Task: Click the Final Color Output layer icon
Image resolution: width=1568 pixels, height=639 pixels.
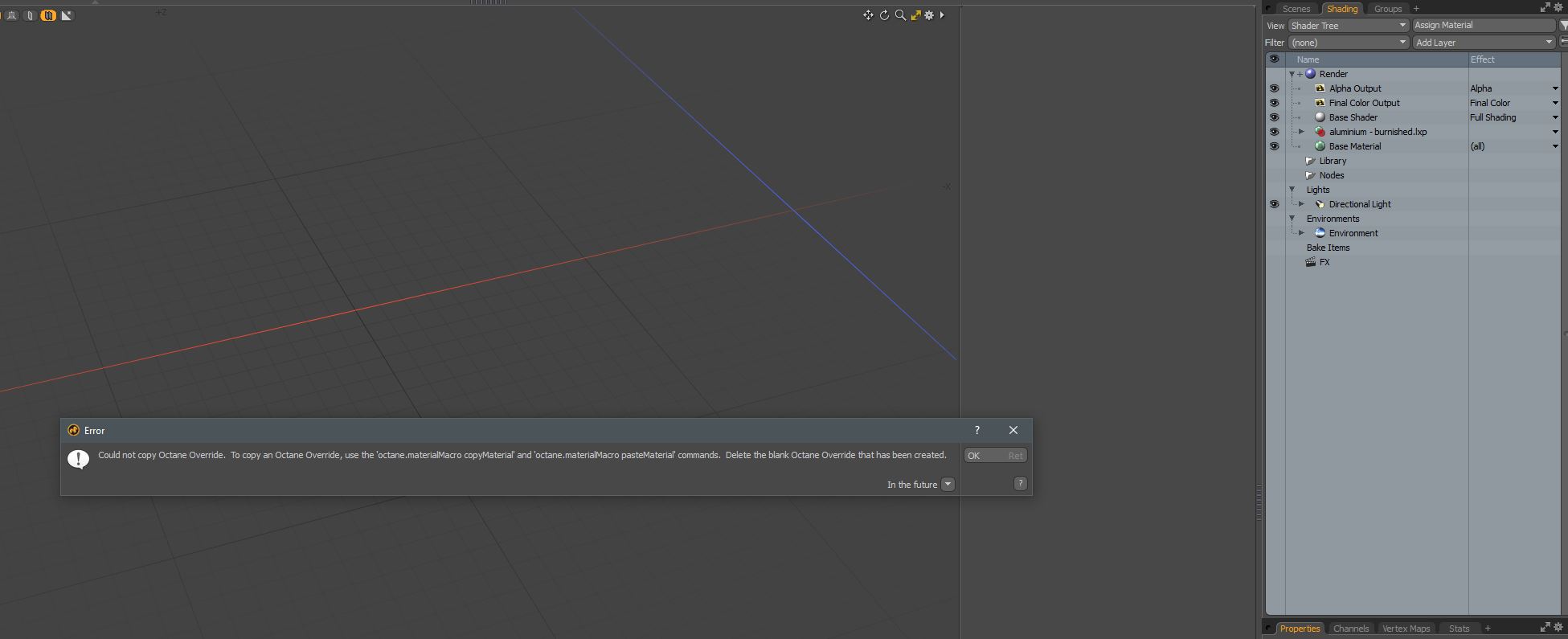Action: click(1320, 103)
